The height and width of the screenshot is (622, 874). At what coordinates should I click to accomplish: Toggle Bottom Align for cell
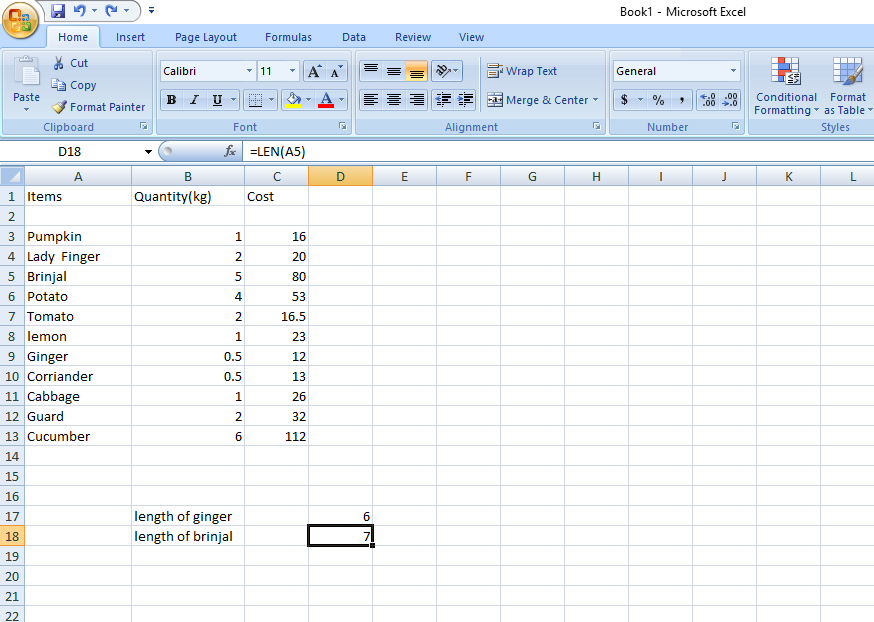pos(416,71)
